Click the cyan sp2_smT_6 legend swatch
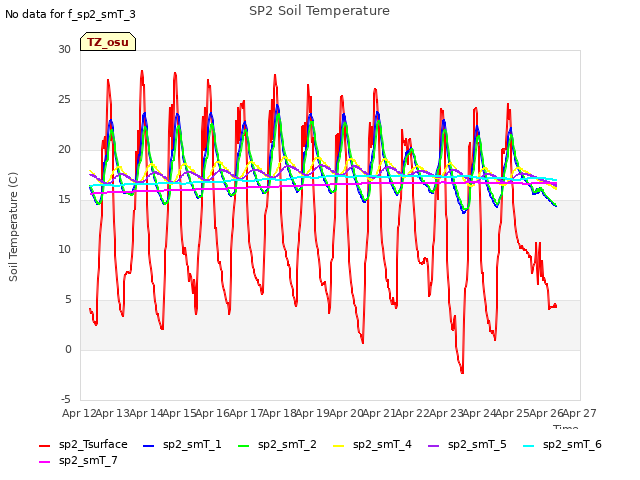 coord(529,446)
